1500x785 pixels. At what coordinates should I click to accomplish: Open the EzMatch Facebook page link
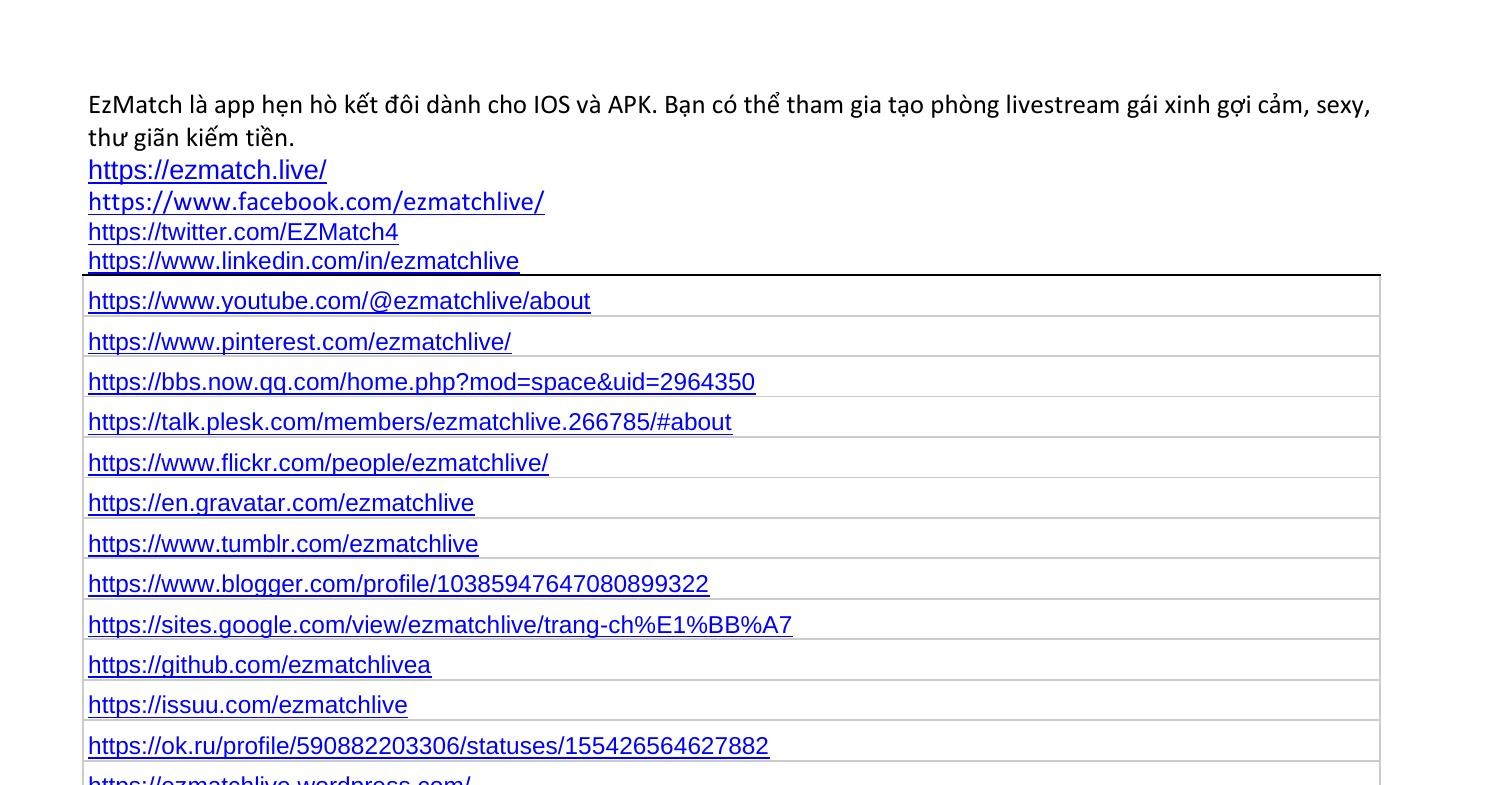click(316, 202)
